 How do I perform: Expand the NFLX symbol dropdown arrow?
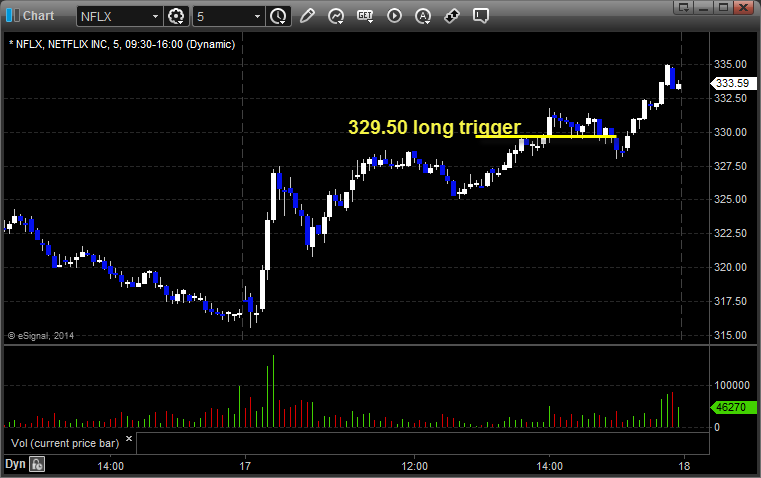[x=155, y=16]
